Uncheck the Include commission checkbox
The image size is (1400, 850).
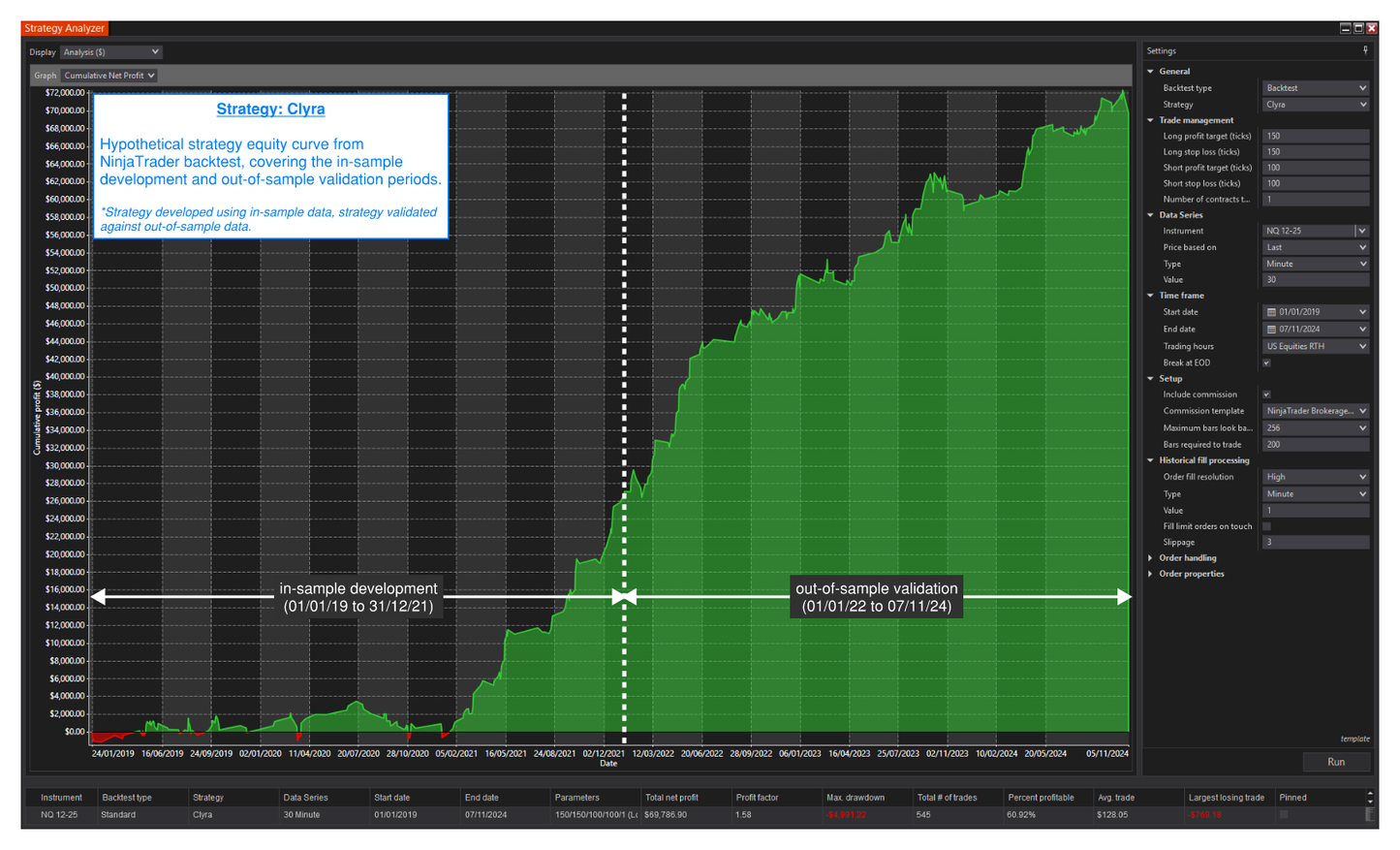1266,394
